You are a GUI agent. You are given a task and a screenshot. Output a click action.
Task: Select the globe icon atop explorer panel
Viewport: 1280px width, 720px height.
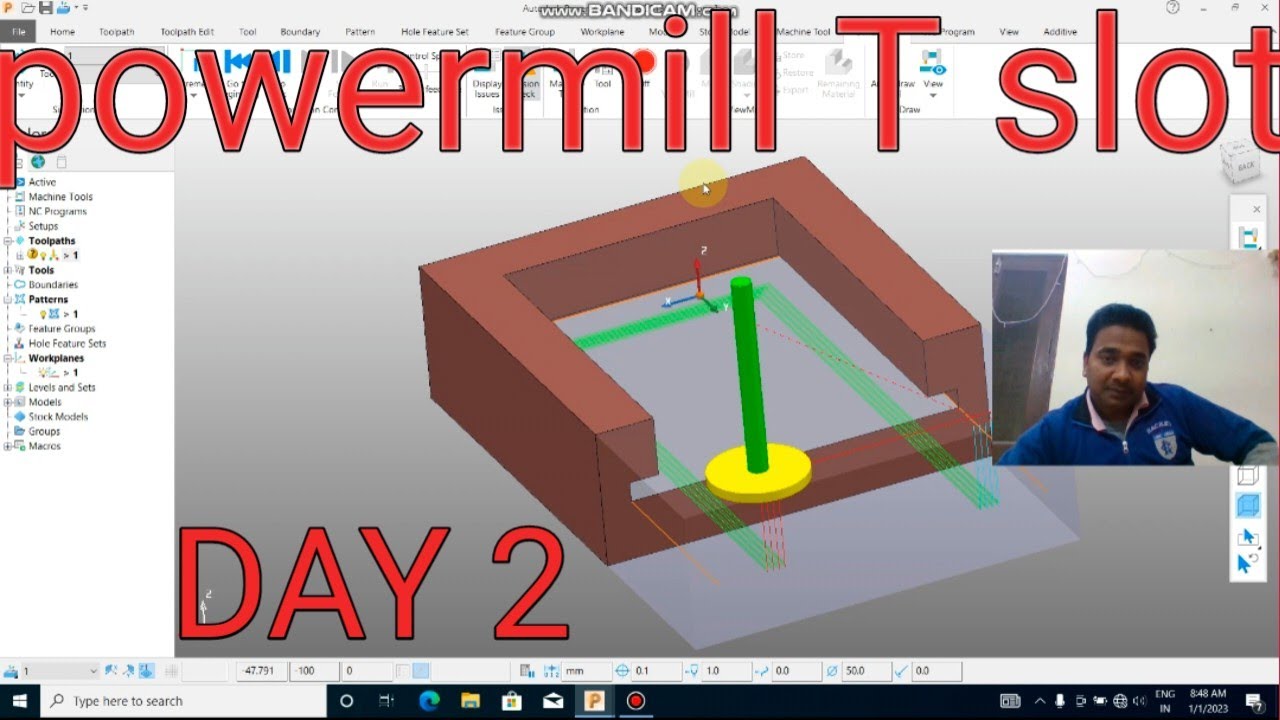[x=38, y=162]
